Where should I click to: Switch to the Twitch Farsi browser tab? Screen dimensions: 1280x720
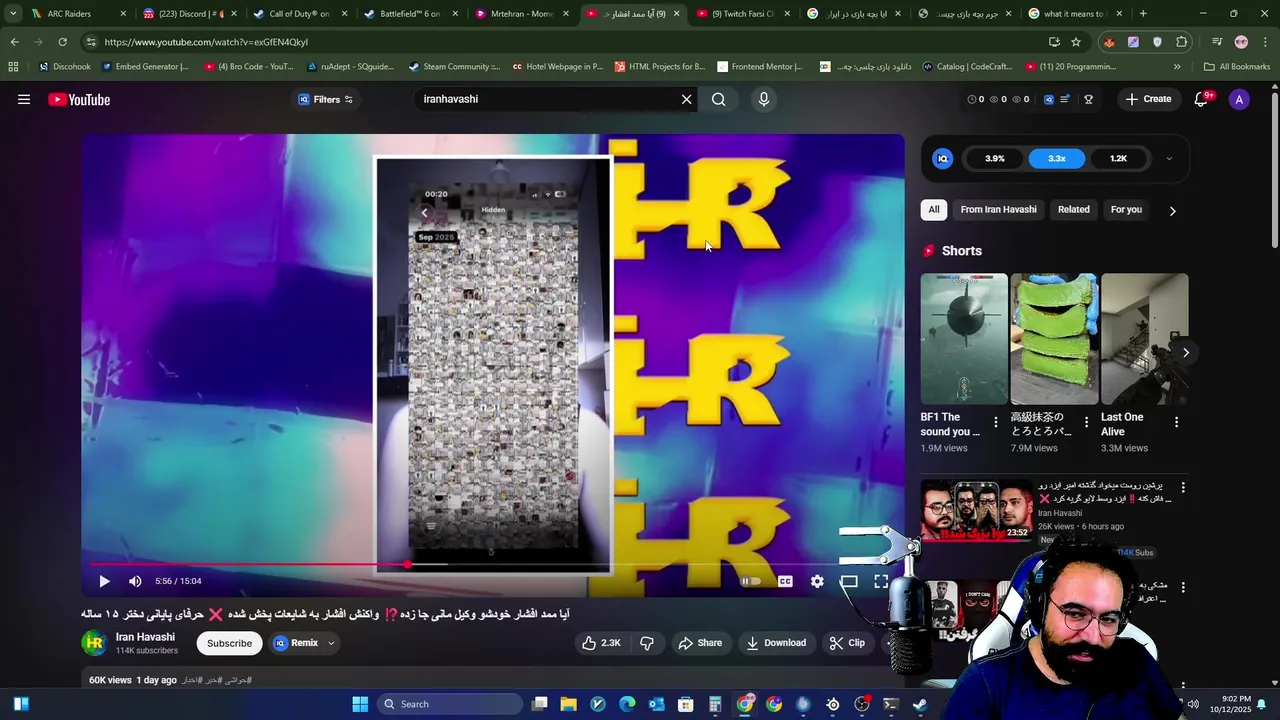click(x=742, y=14)
